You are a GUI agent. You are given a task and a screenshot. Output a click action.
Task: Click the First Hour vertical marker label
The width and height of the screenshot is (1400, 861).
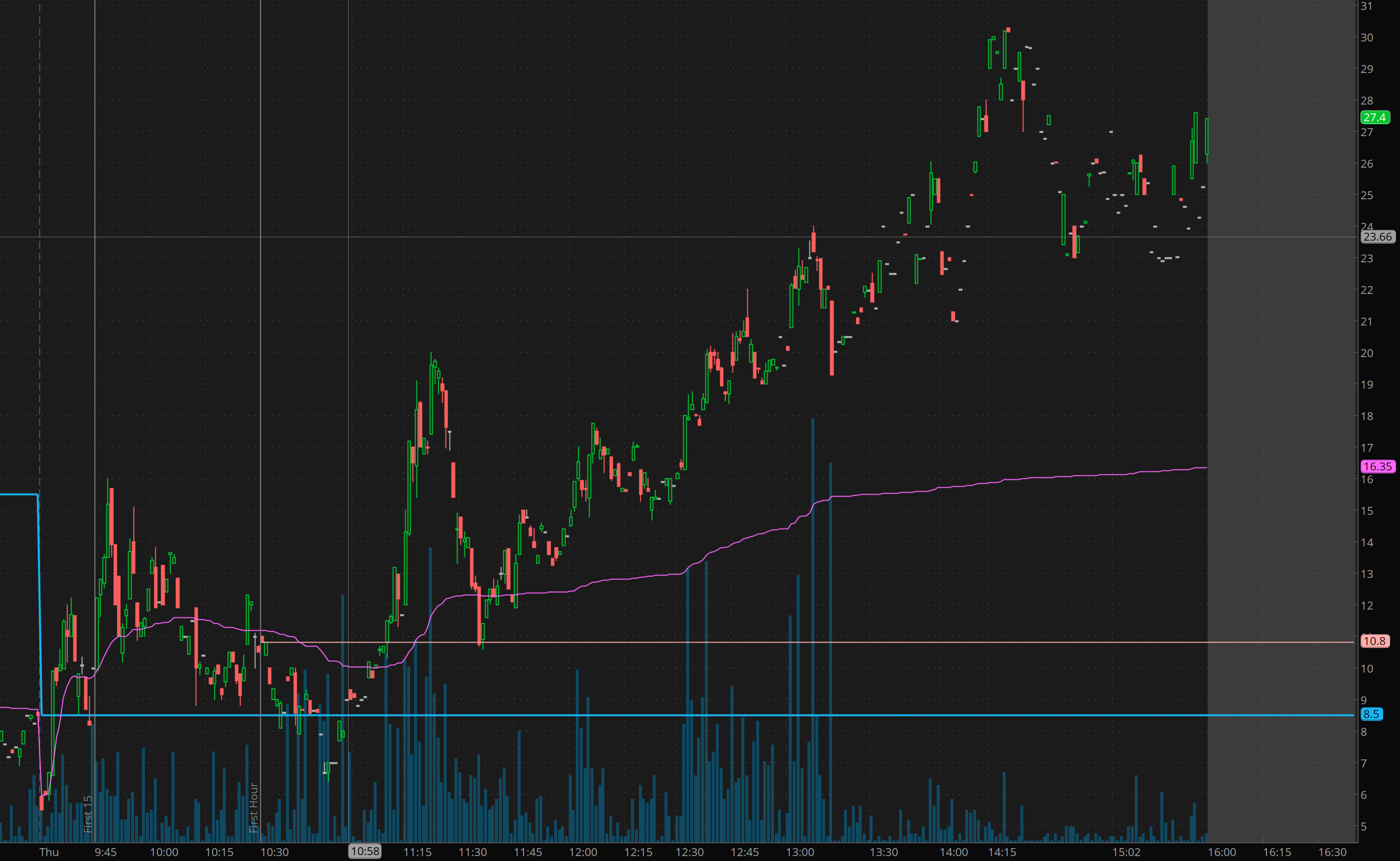pos(254,807)
